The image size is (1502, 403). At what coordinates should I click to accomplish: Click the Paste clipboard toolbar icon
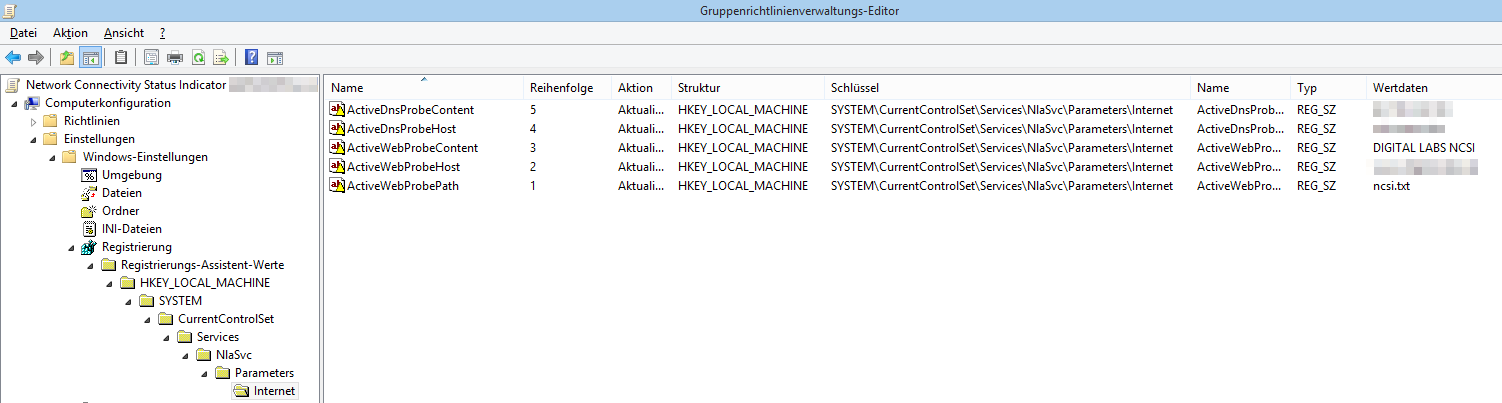click(x=121, y=57)
